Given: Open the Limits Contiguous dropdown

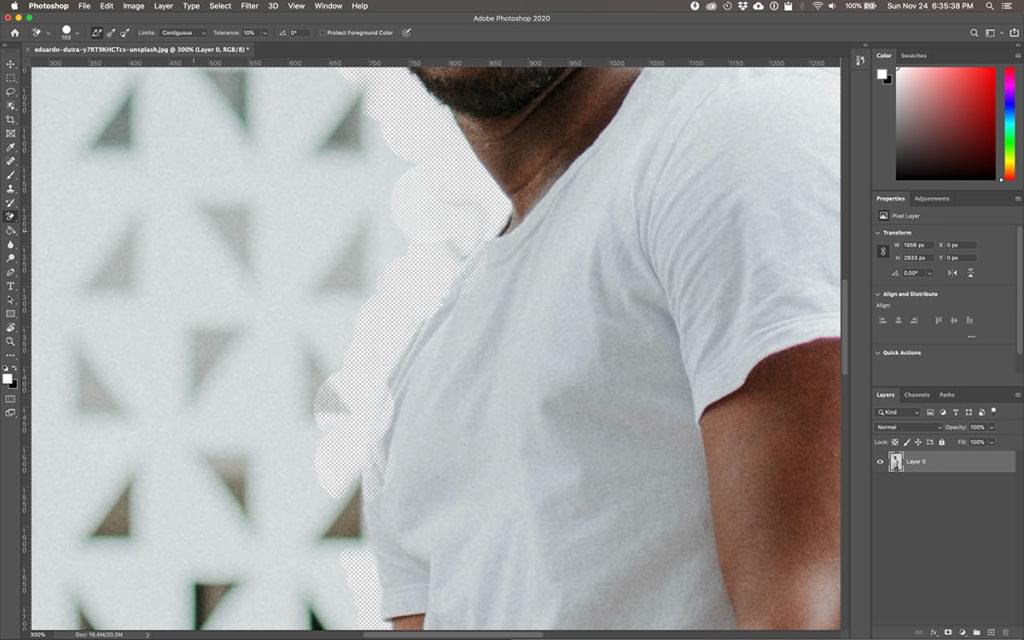Looking at the screenshot, I should (184, 33).
